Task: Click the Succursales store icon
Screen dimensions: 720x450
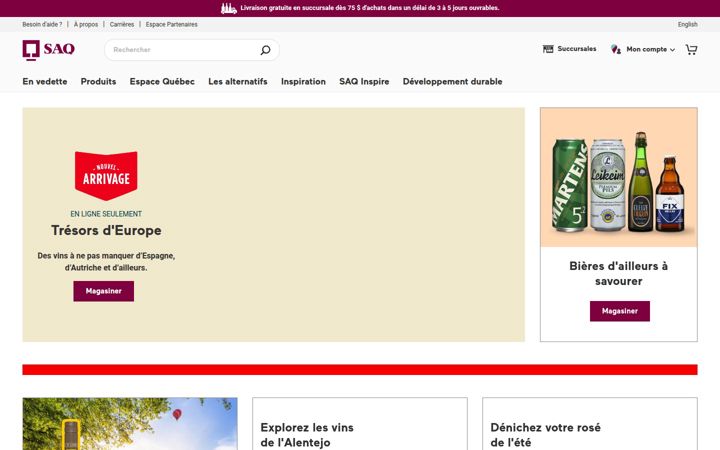Action: tap(548, 49)
